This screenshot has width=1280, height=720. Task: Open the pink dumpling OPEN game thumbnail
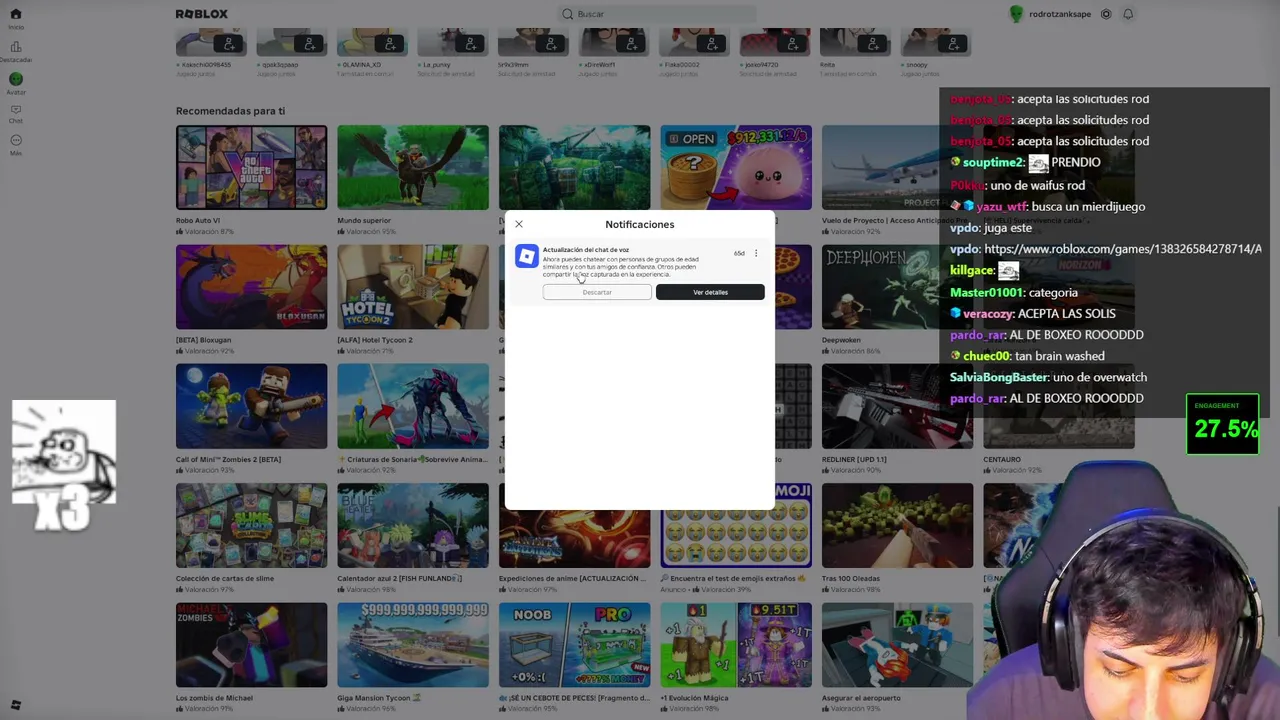pyautogui.click(x=736, y=167)
